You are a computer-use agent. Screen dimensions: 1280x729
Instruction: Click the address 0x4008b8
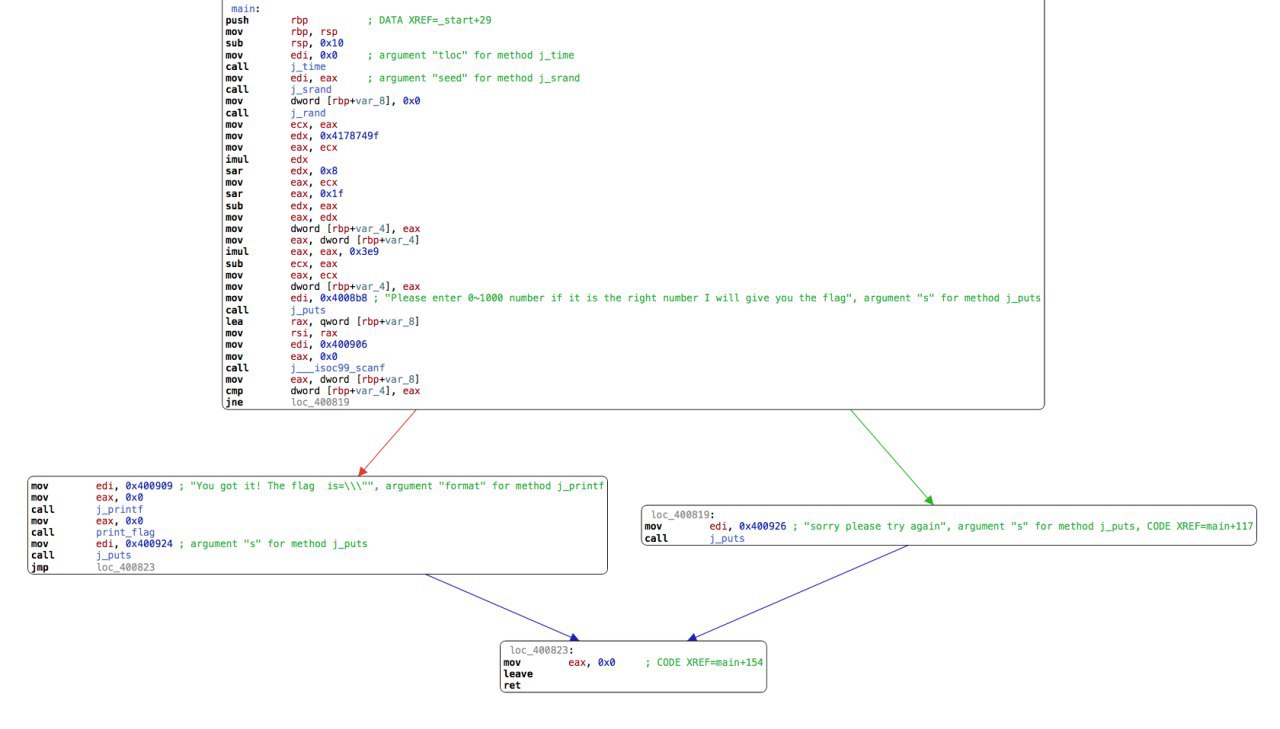point(344,298)
